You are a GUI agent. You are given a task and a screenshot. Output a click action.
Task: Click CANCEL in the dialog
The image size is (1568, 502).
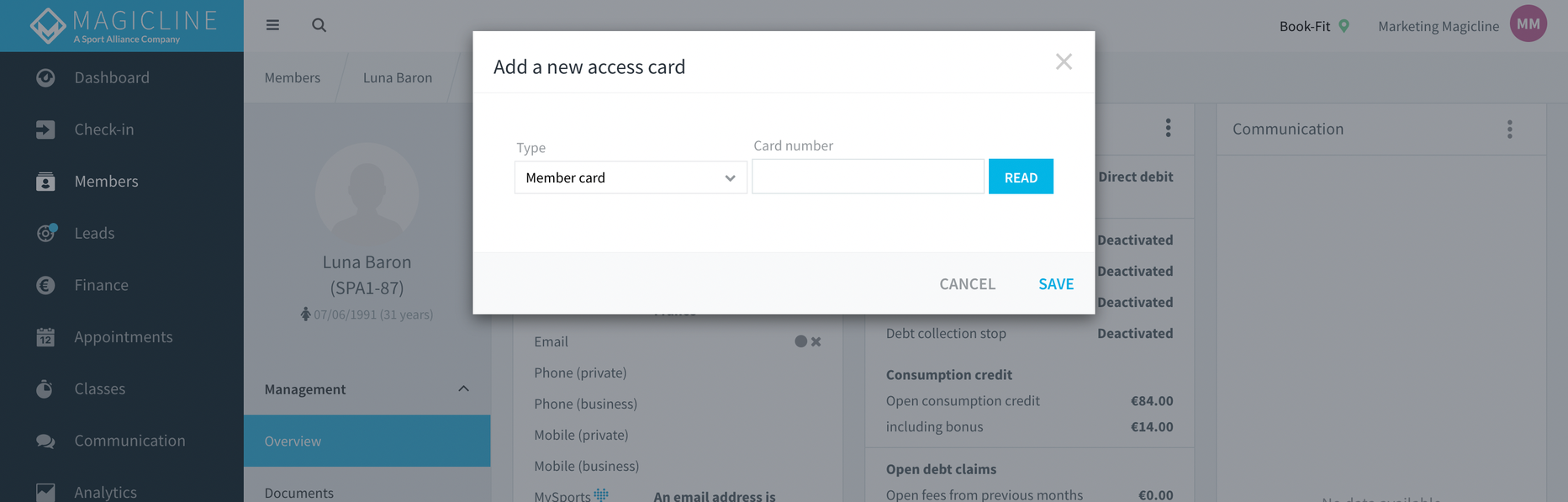point(967,284)
